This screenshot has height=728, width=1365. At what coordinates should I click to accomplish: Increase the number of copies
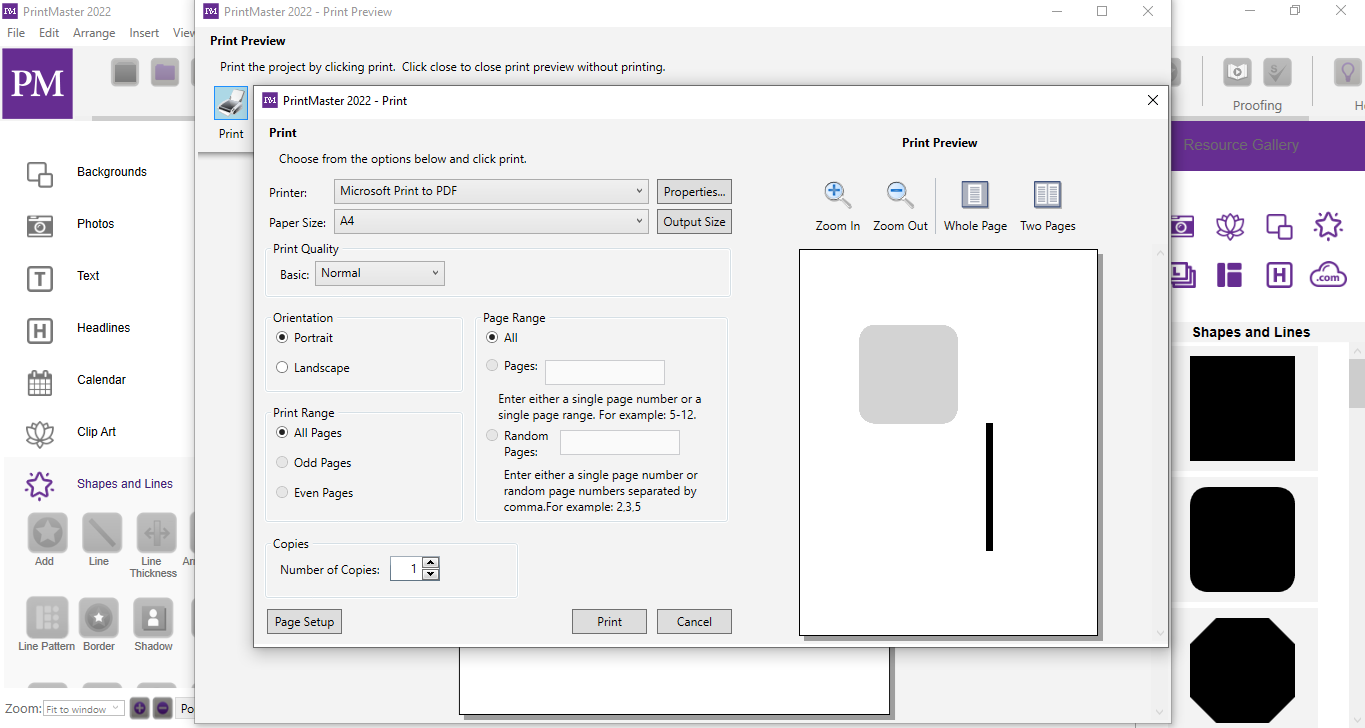pyautogui.click(x=431, y=563)
